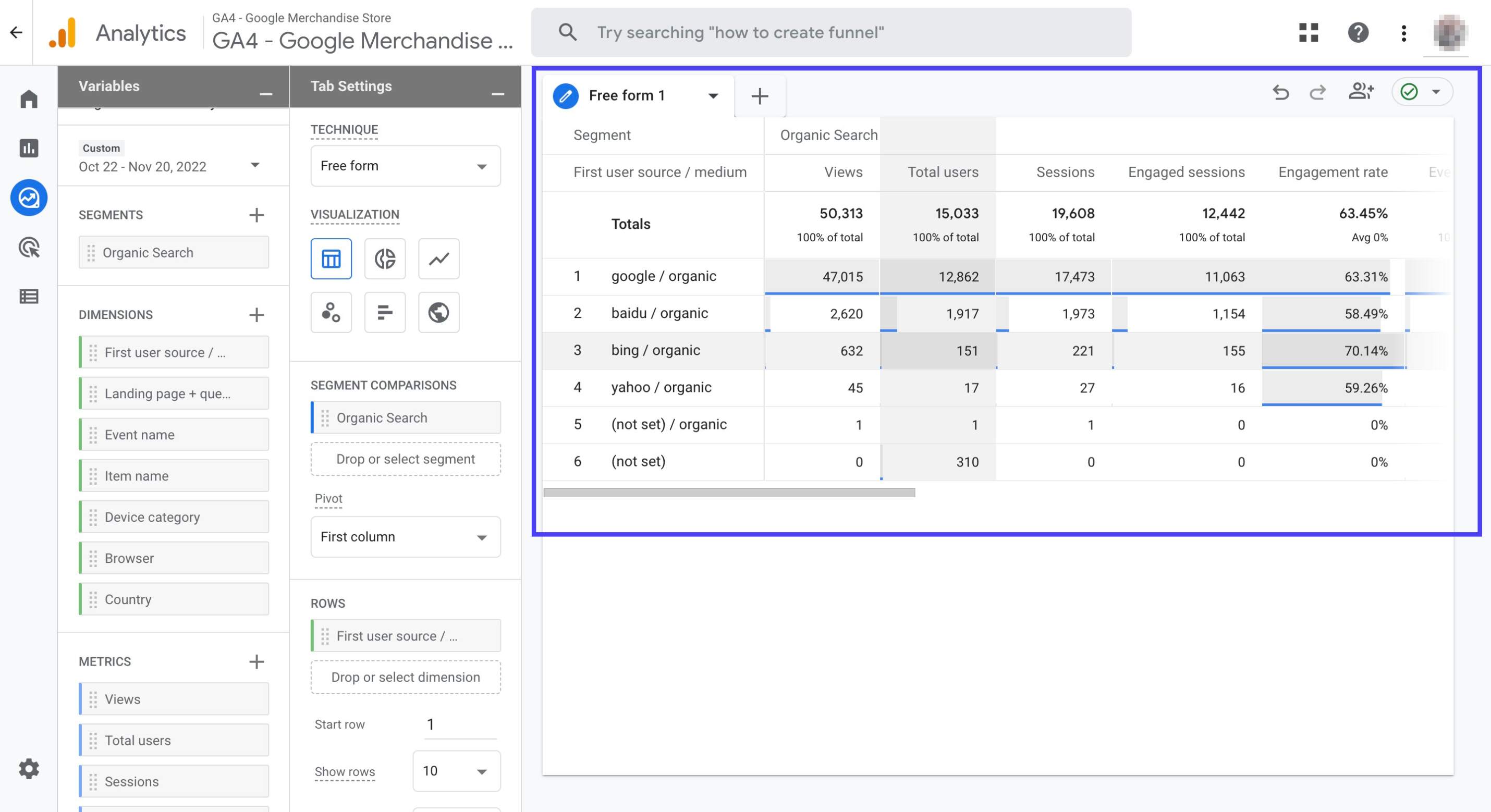Click the Drop or select dimension box
This screenshot has height=812, width=1491.
tap(405, 677)
